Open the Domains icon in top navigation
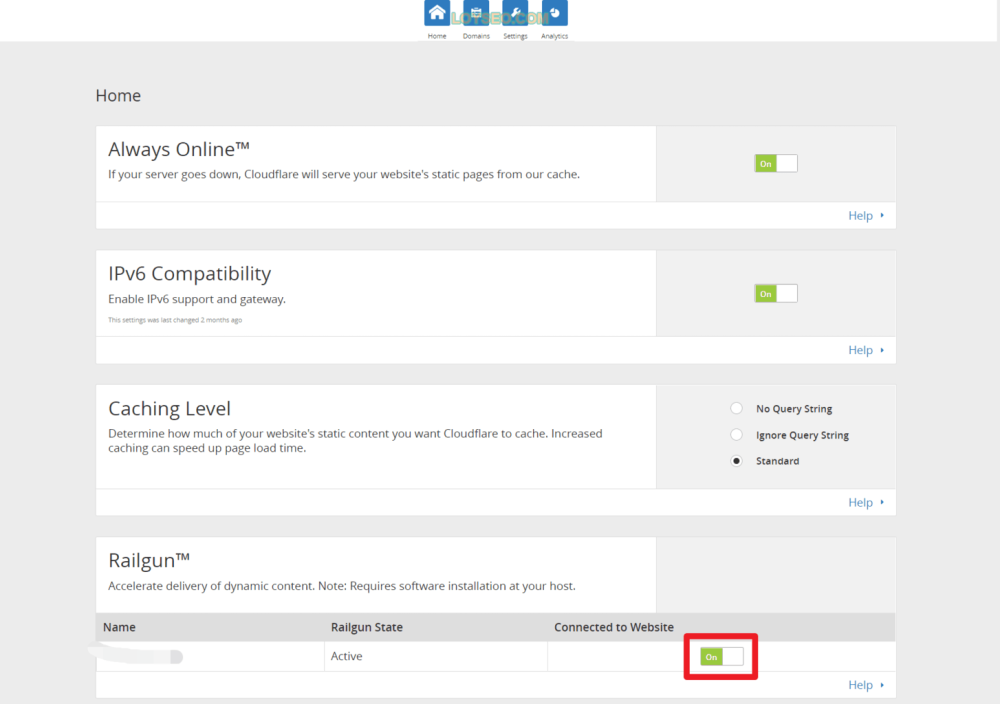Screen dimensions: 1000x704 (x=476, y=13)
